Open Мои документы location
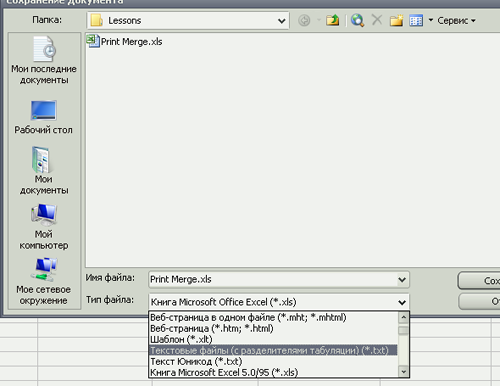The height and width of the screenshot is (386, 500). [44, 171]
